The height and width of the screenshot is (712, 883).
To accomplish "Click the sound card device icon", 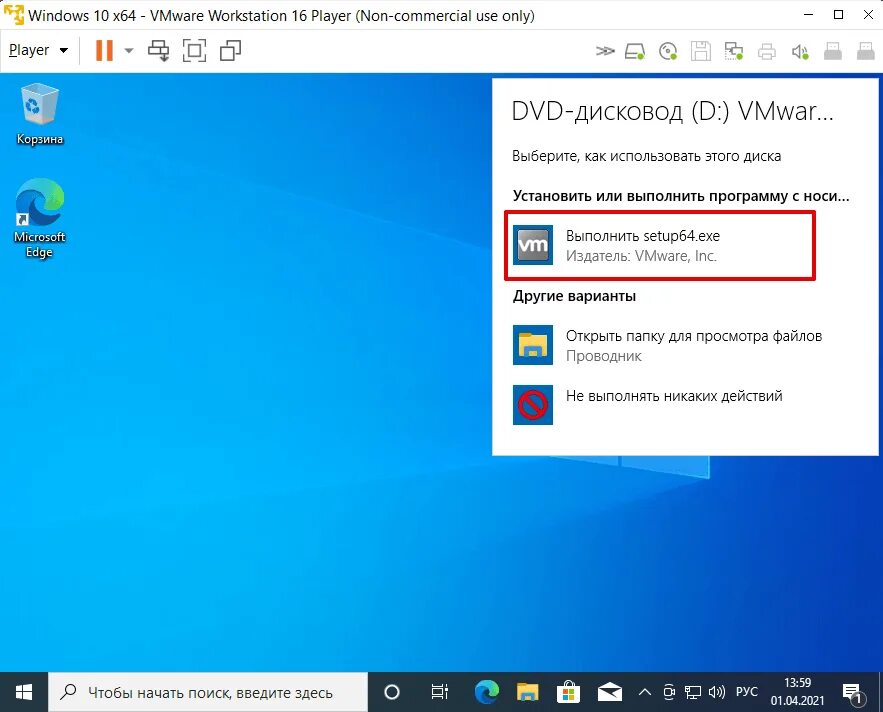I will point(800,51).
